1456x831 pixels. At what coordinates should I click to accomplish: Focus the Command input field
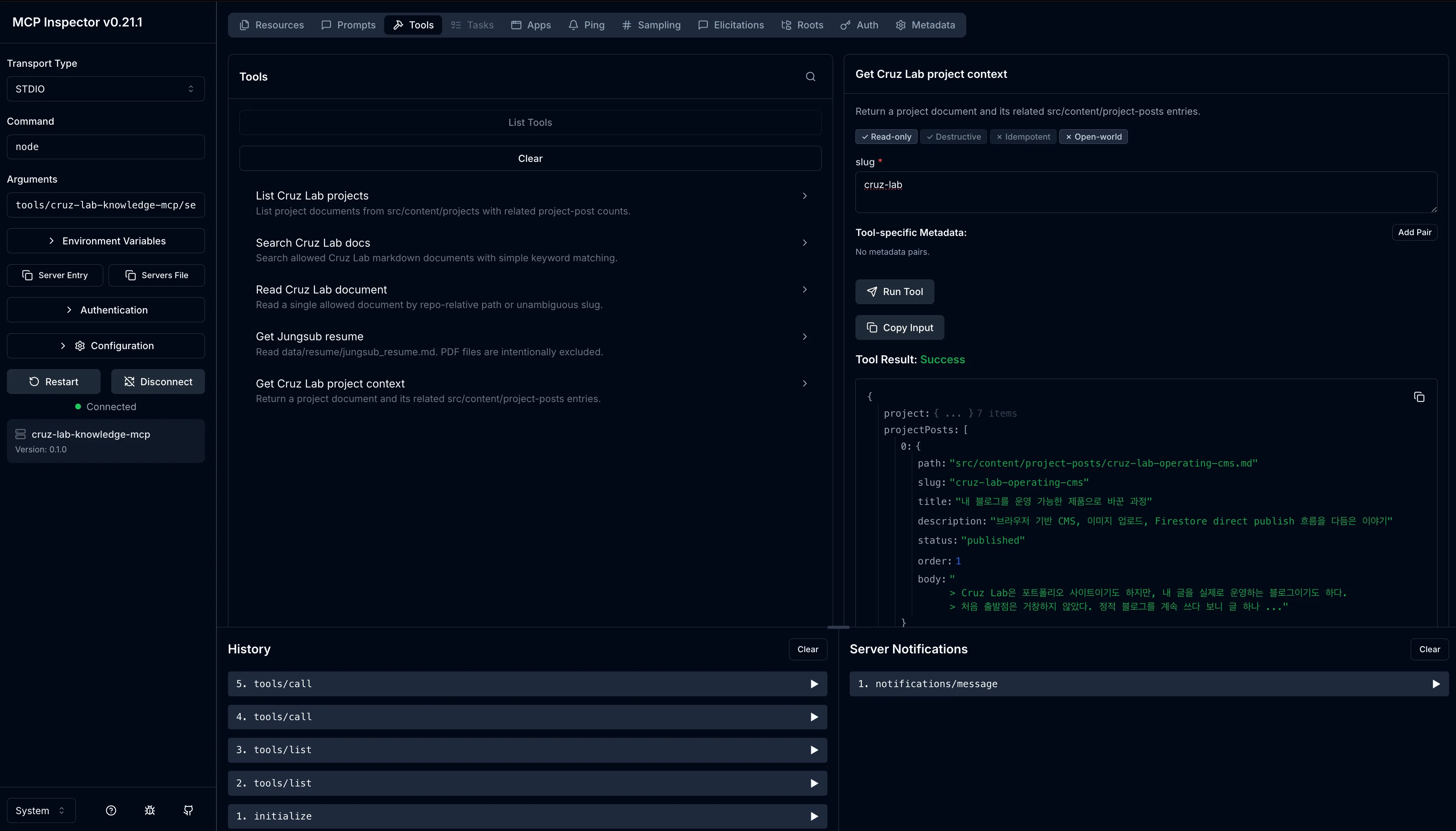point(106,147)
